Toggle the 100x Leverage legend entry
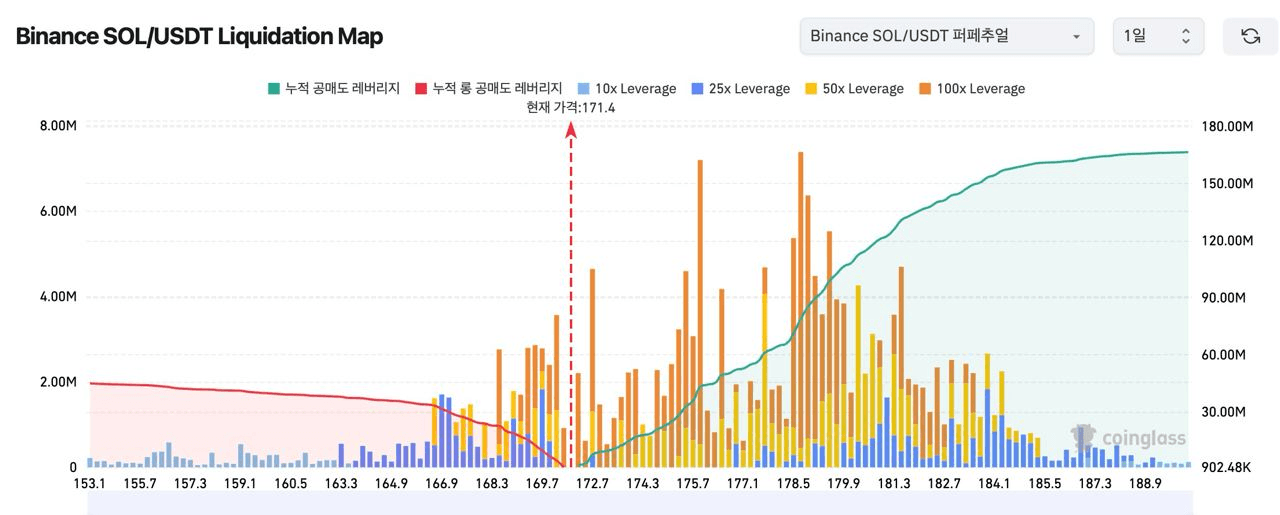 tap(971, 88)
